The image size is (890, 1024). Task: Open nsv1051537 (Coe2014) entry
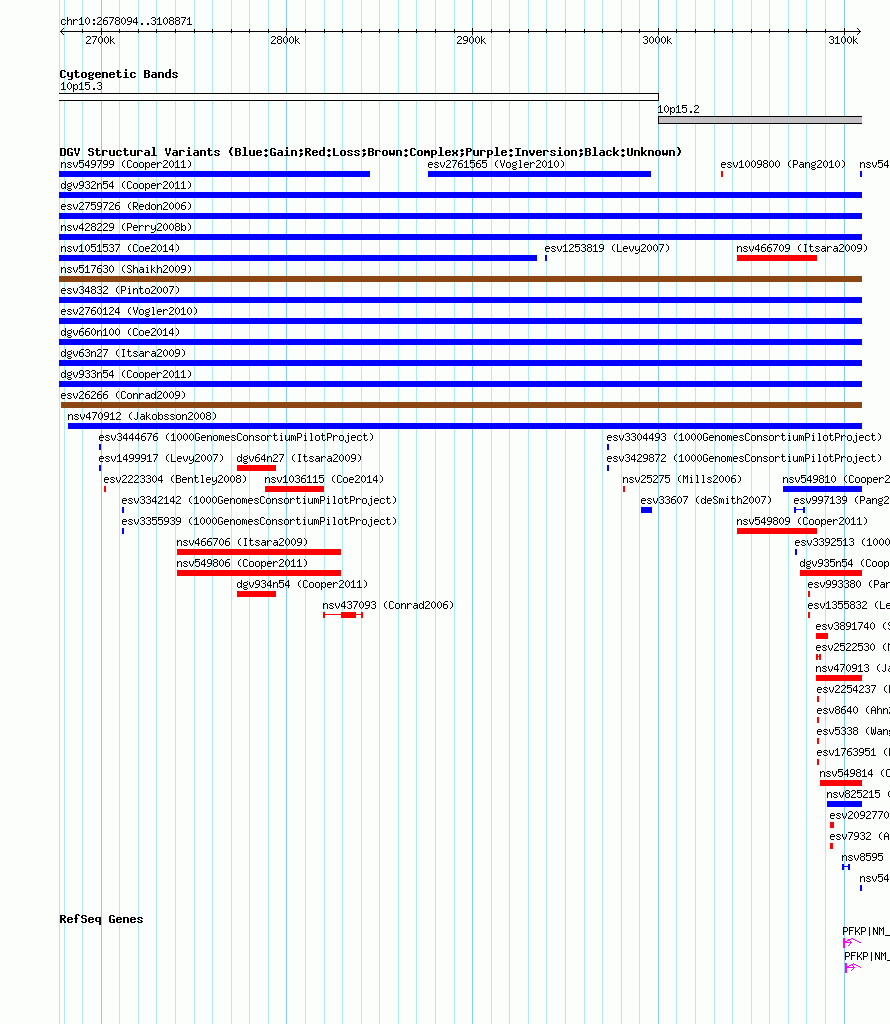coord(120,248)
